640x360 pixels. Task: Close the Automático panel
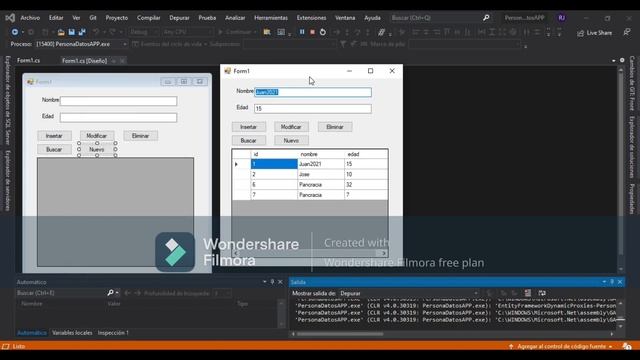click(x=280, y=282)
